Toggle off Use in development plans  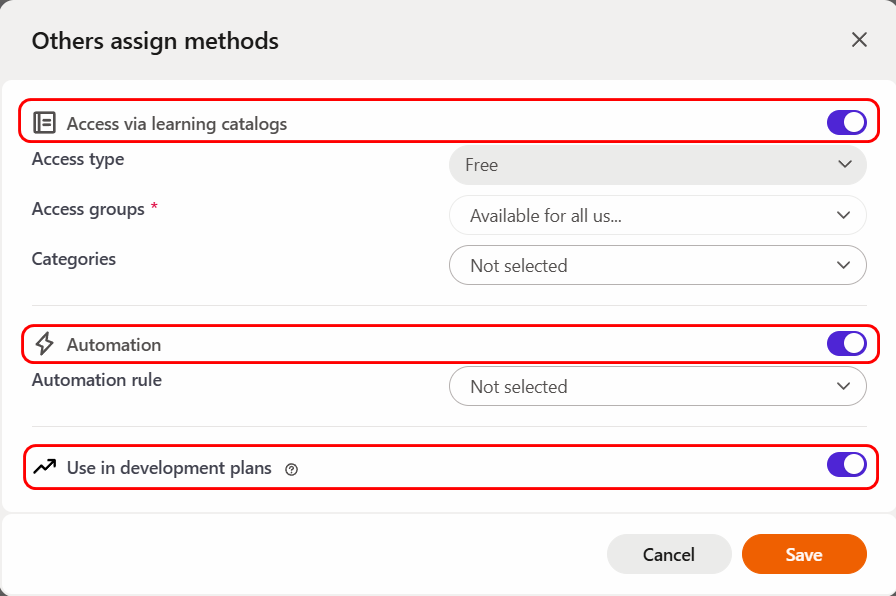(846, 465)
